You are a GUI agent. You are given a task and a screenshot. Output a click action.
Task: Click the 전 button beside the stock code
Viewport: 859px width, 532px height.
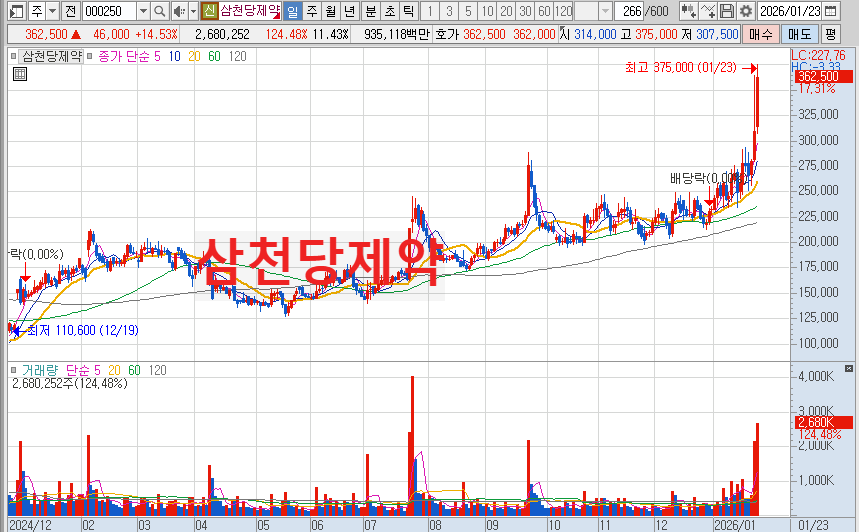[x=71, y=11]
